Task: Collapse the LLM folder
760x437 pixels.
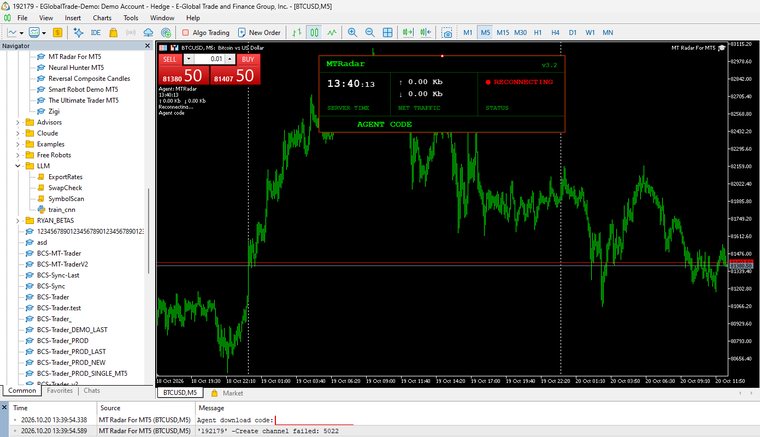Action: pyautogui.click(x=18, y=166)
